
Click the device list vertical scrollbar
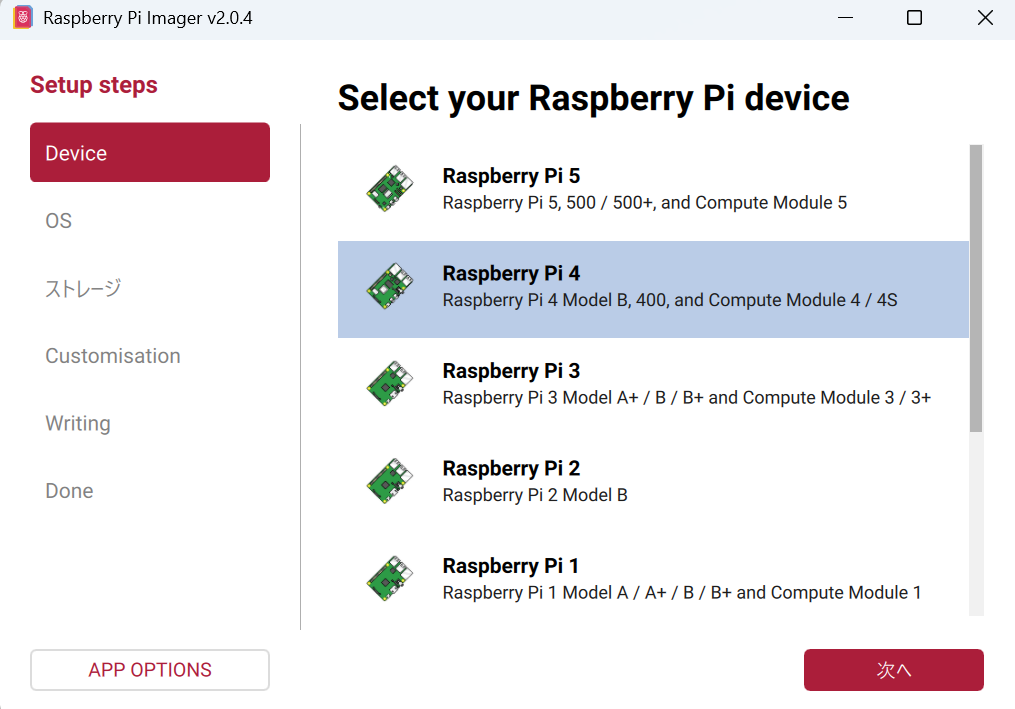pyautogui.click(x=976, y=288)
